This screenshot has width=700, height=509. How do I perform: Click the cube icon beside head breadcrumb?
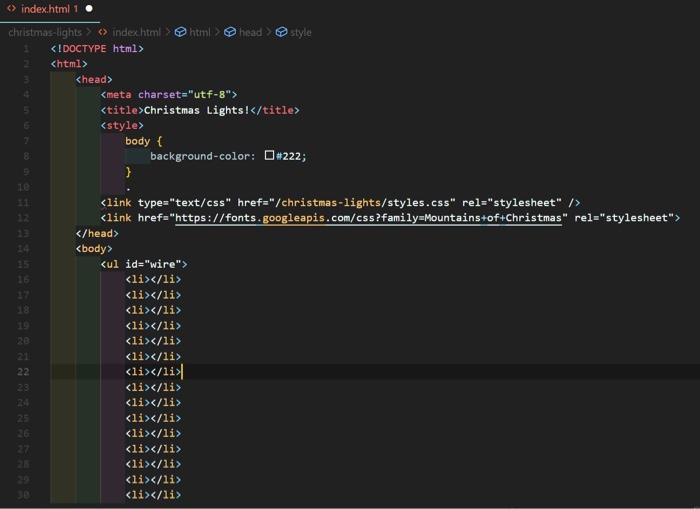pyautogui.click(x=230, y=32)
